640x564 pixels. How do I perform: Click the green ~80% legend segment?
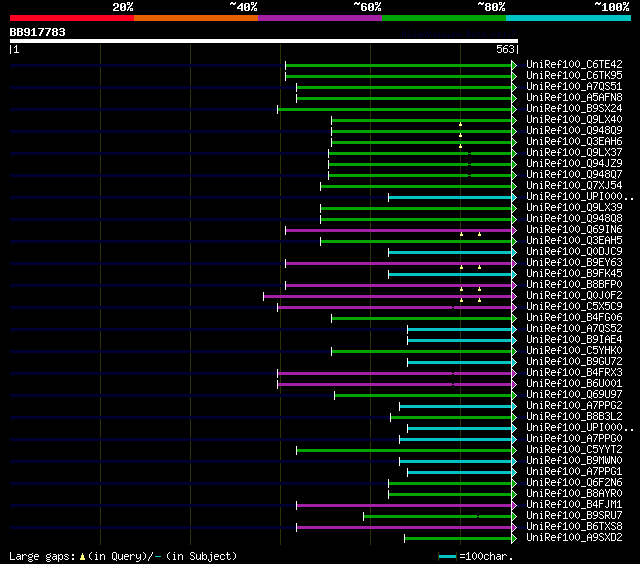coord(444,18)
